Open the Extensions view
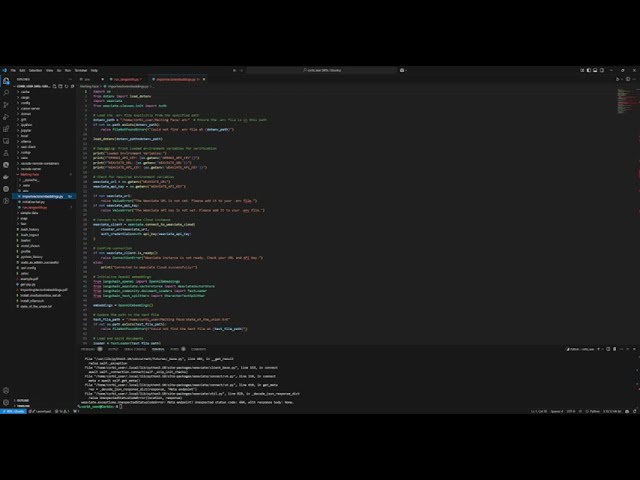The width and height of the screenshot is (640, 480). click(x=6, y=129)
